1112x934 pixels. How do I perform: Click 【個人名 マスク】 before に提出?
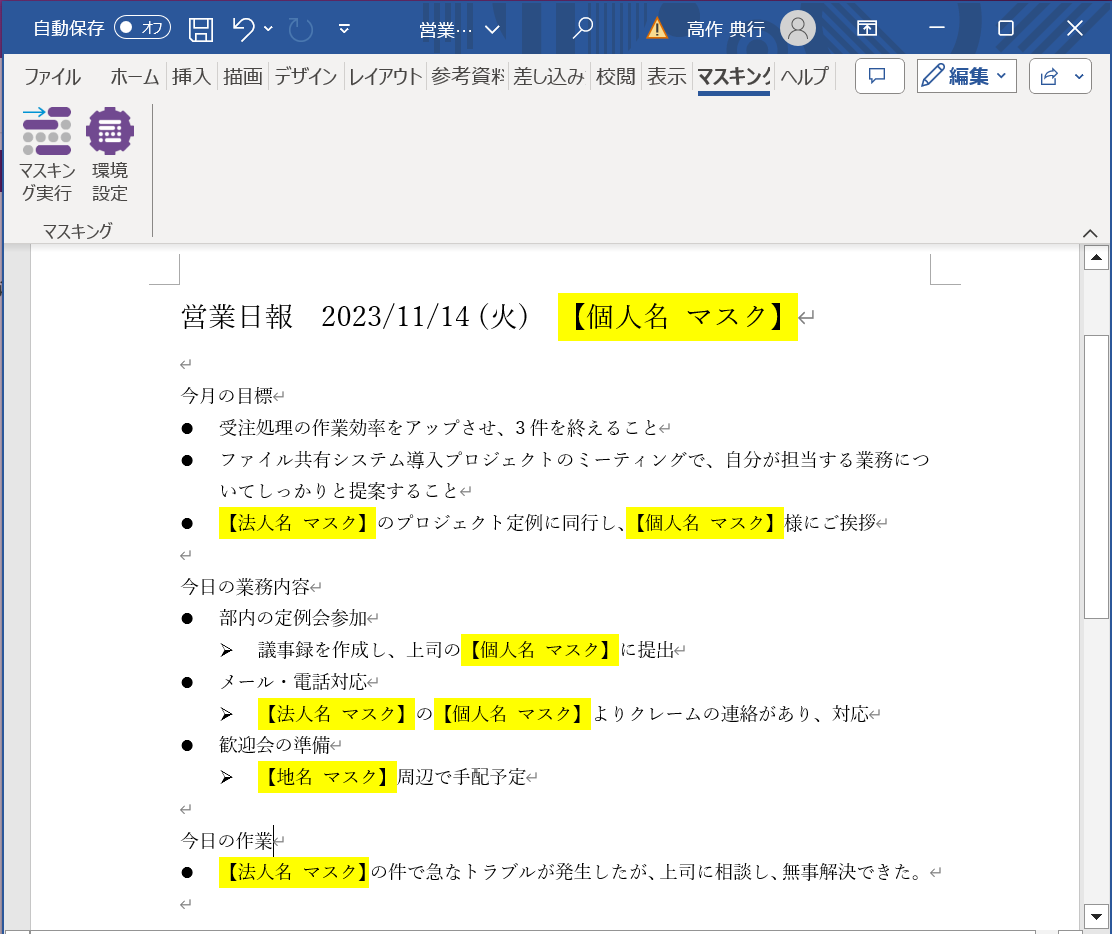coord(540,650)
